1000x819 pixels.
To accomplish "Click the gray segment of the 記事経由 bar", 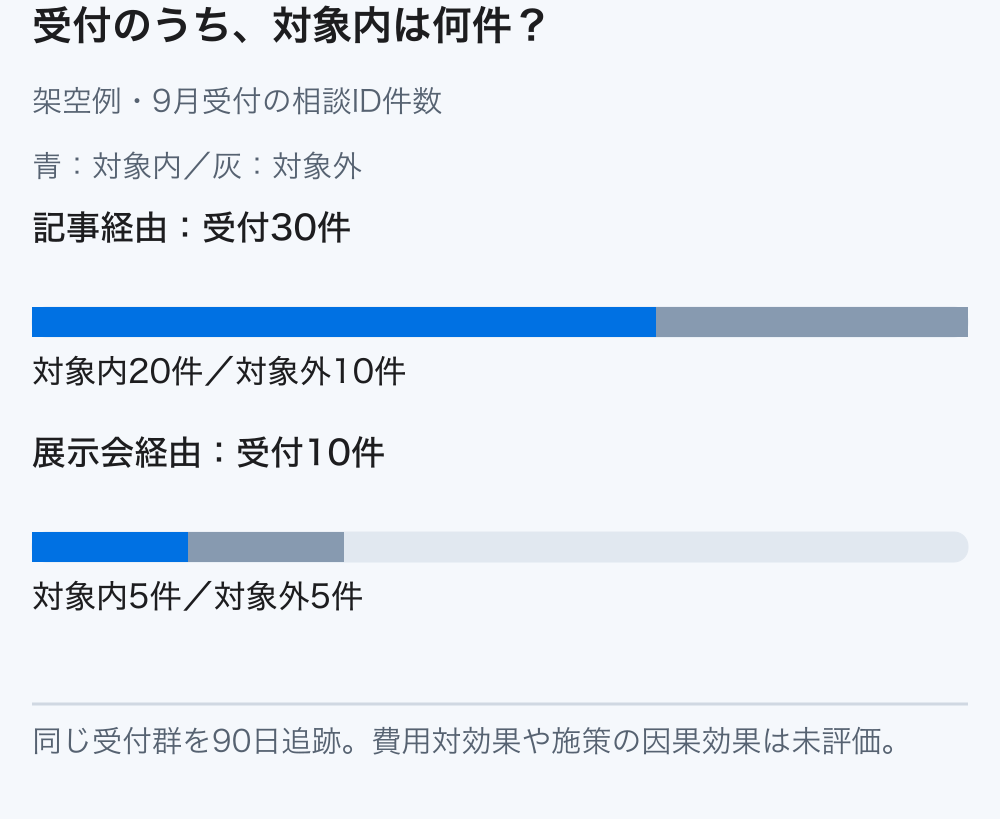I will [x=812, y=322].
